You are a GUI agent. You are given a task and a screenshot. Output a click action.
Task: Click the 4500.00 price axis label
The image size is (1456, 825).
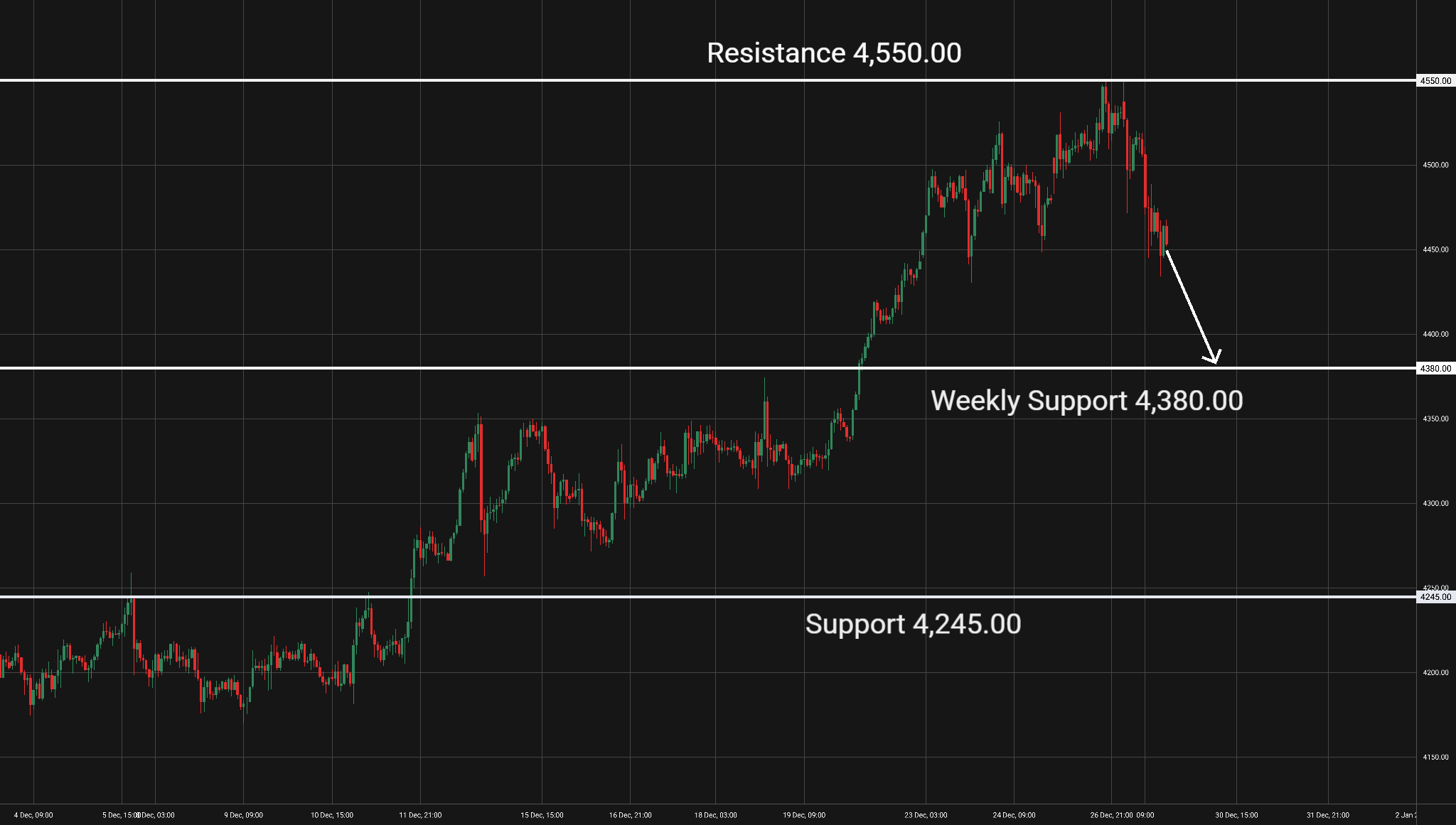(1435, 165)
